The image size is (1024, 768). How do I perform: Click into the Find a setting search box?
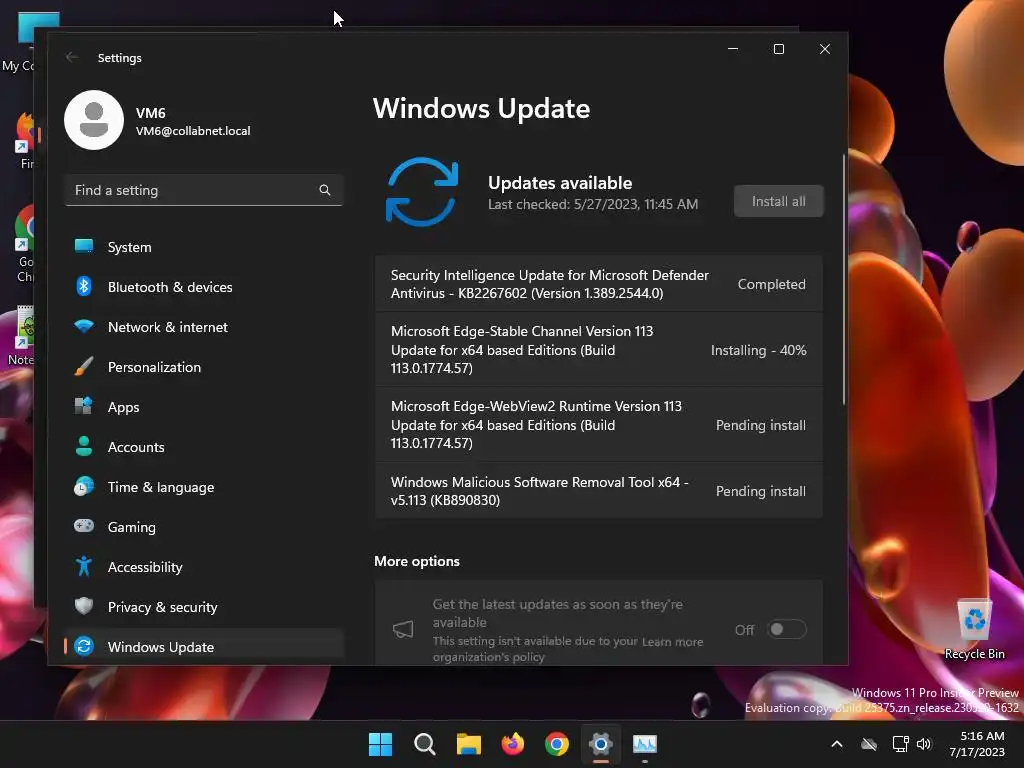click(x=204, y=190)
